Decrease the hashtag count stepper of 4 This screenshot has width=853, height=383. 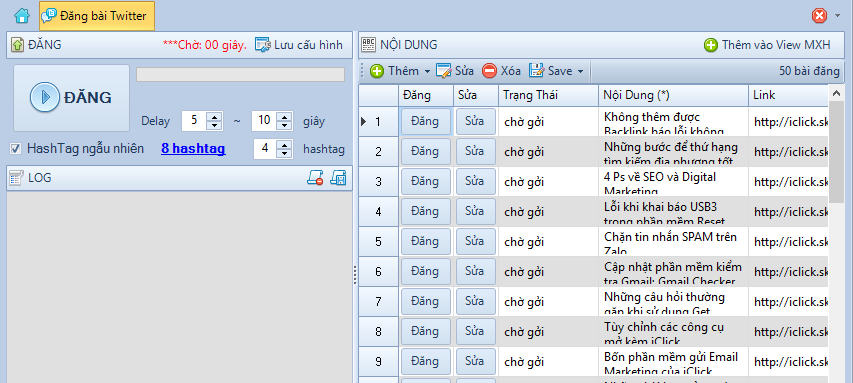284,153
